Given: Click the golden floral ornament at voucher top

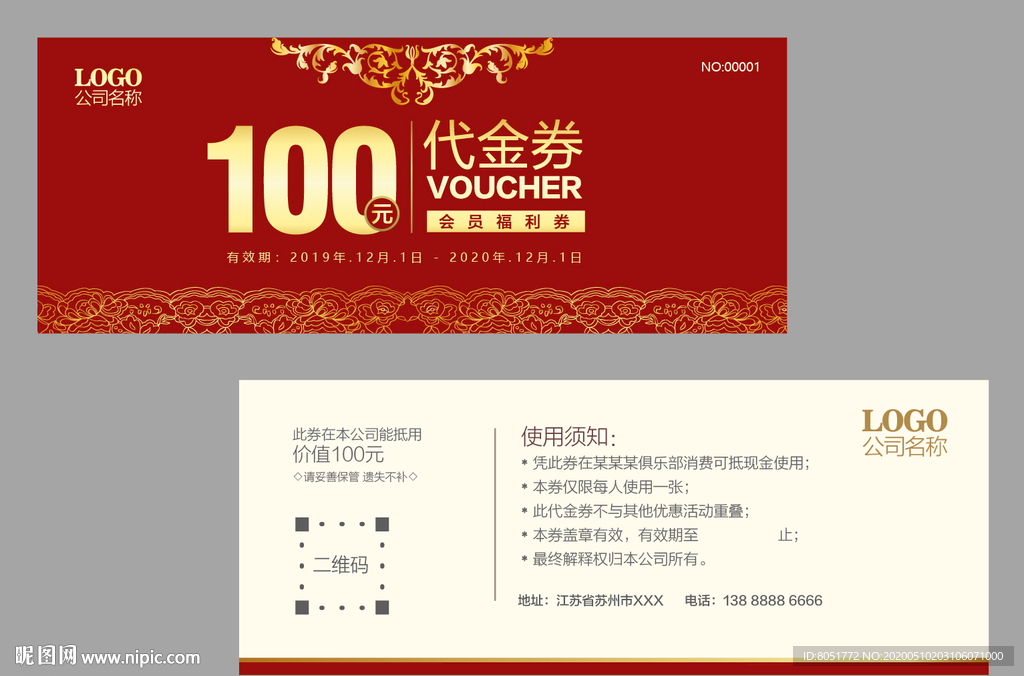Looking at the screenshot, I should [412, 70].
